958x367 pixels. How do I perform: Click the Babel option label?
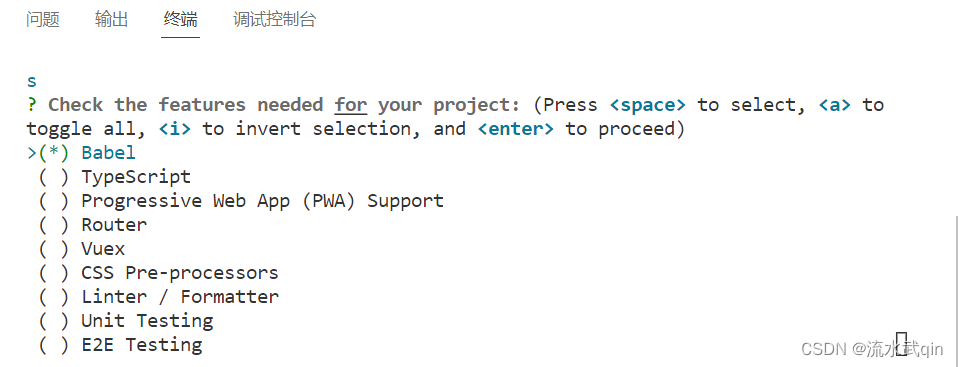[x=109, y=153]
